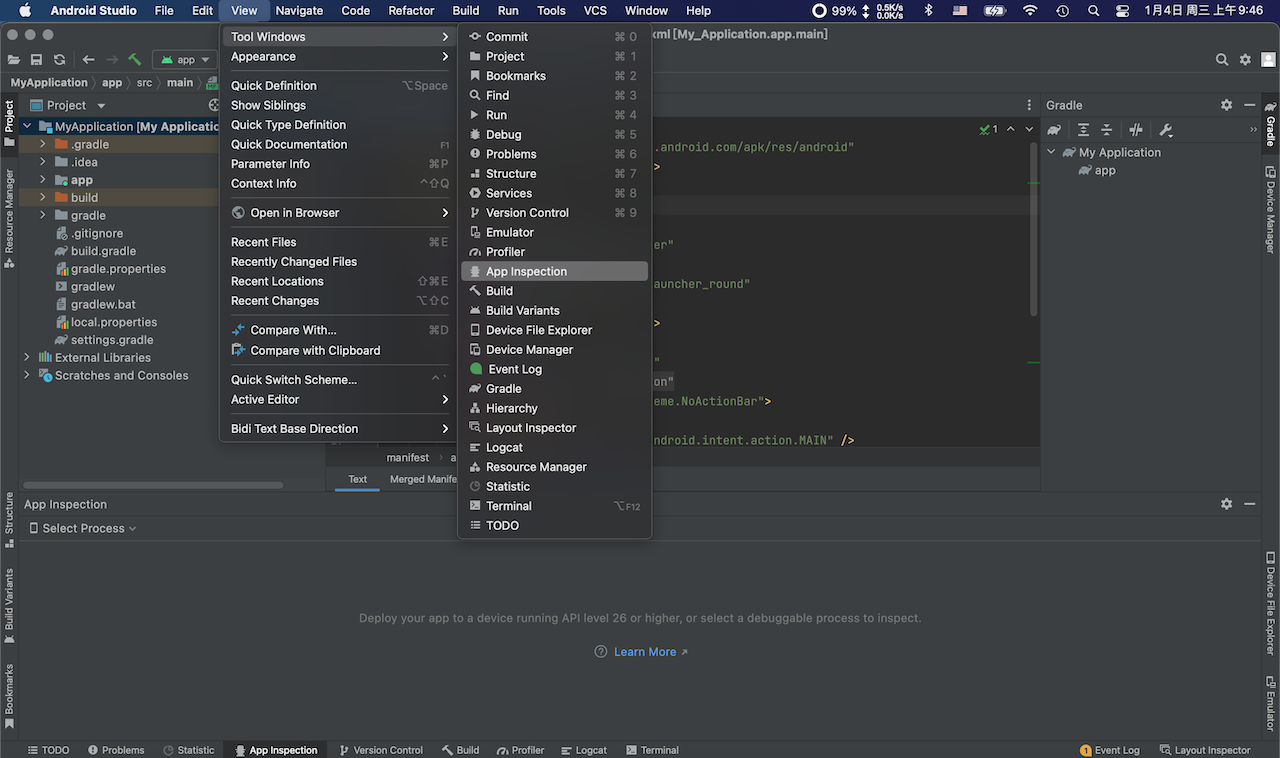Open editor tabs more options icon
The image size is (1280, 758).
click(x=1029, y=105)
